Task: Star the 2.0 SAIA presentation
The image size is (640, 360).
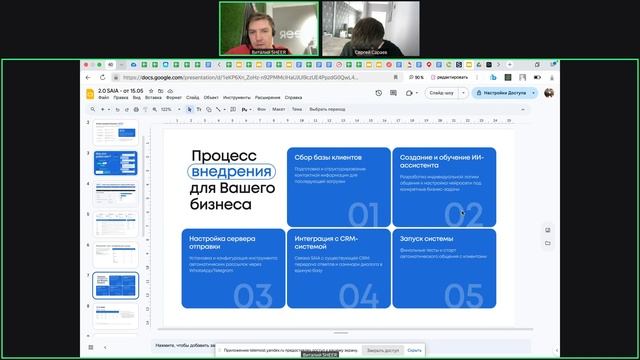Action: tap(151, 91)
